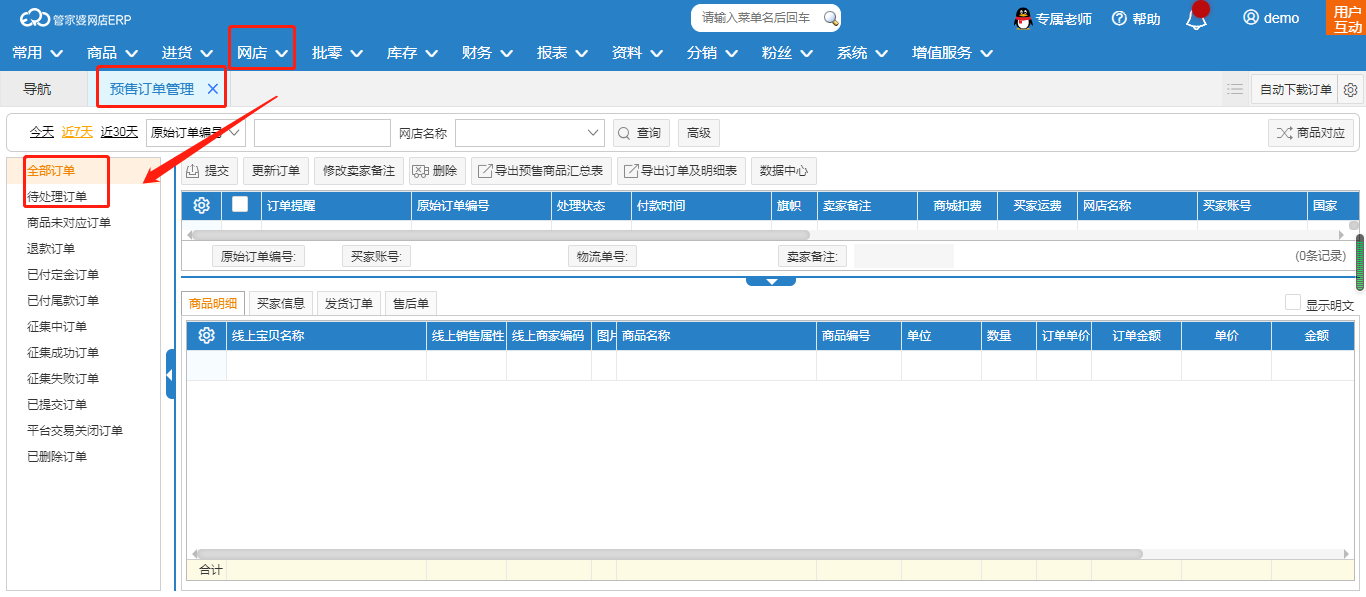Filter by 今天 link
This screenshot has height=597, width=1366.
click(x=41, y=132)
